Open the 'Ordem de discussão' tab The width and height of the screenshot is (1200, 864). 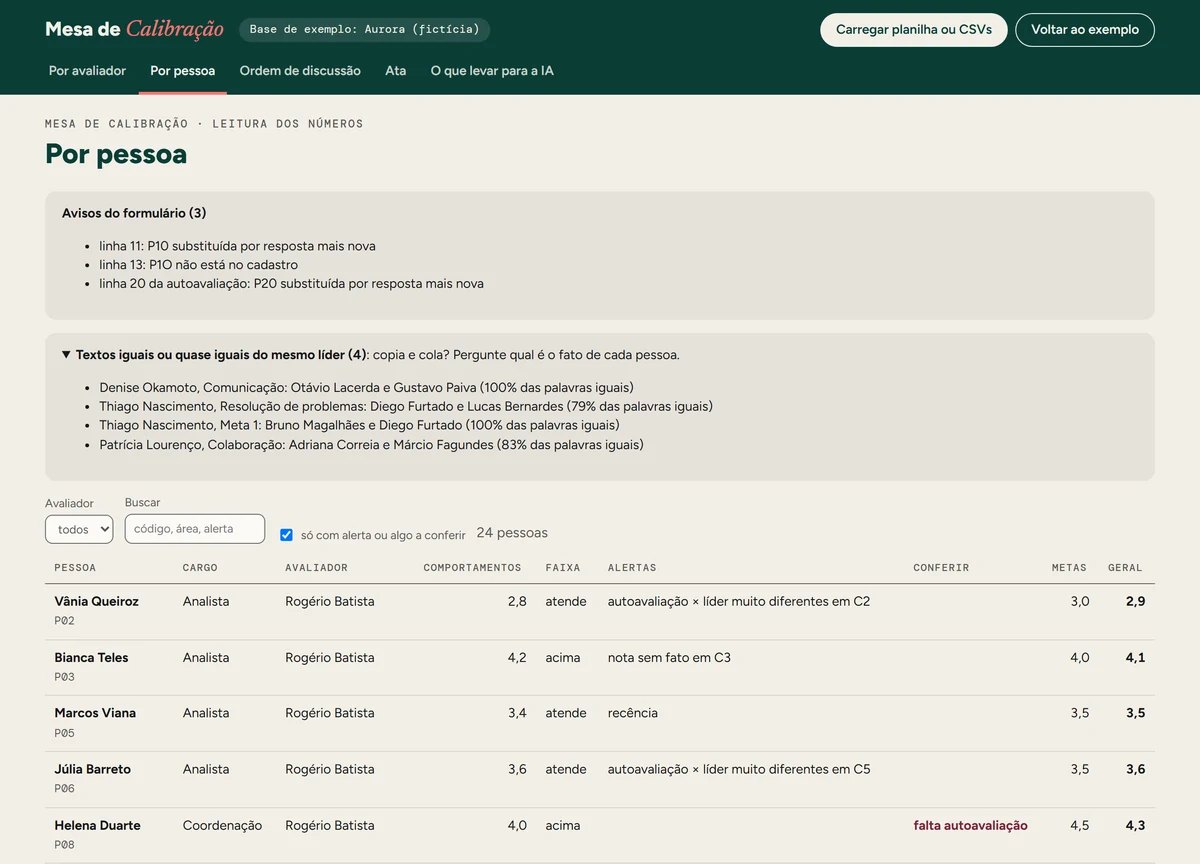[x=300, y=71]
